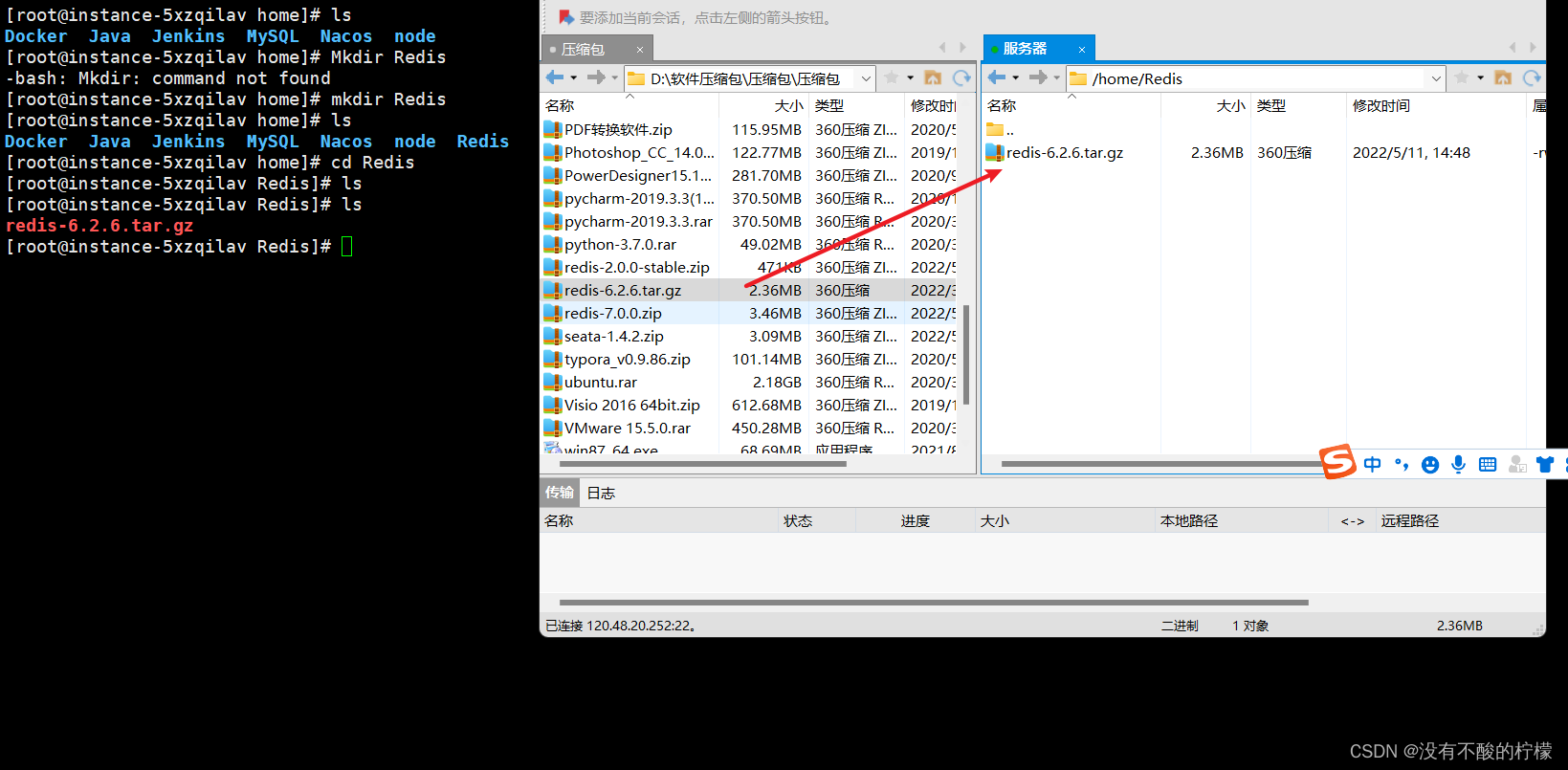Expand local path D:\软件压缩包 dropdown
The image size is (1568, 770).
tap(866, 78)
